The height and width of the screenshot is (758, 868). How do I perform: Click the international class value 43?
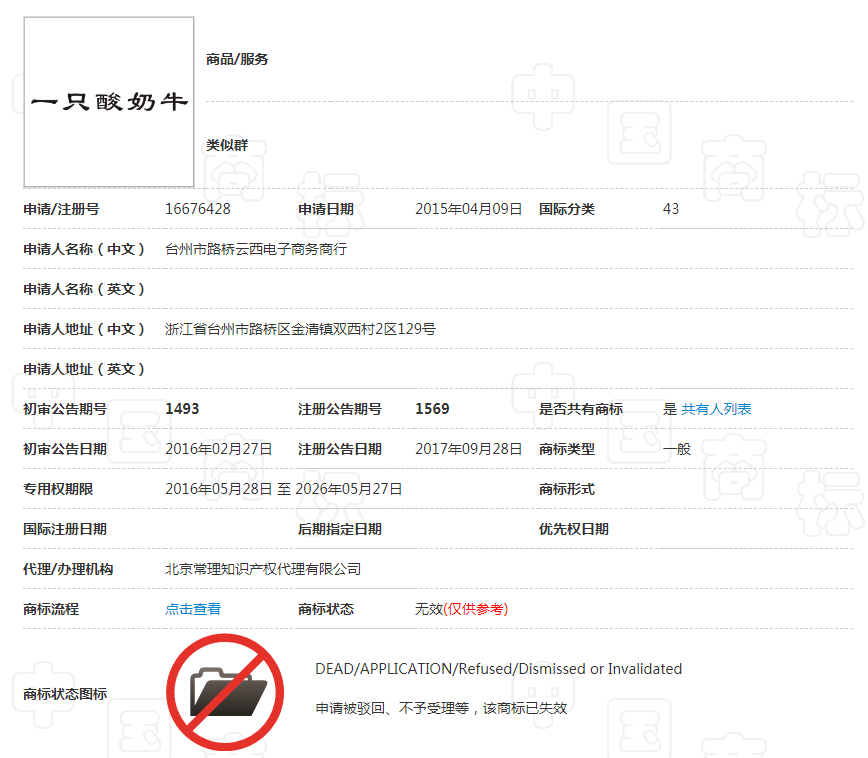671,209
